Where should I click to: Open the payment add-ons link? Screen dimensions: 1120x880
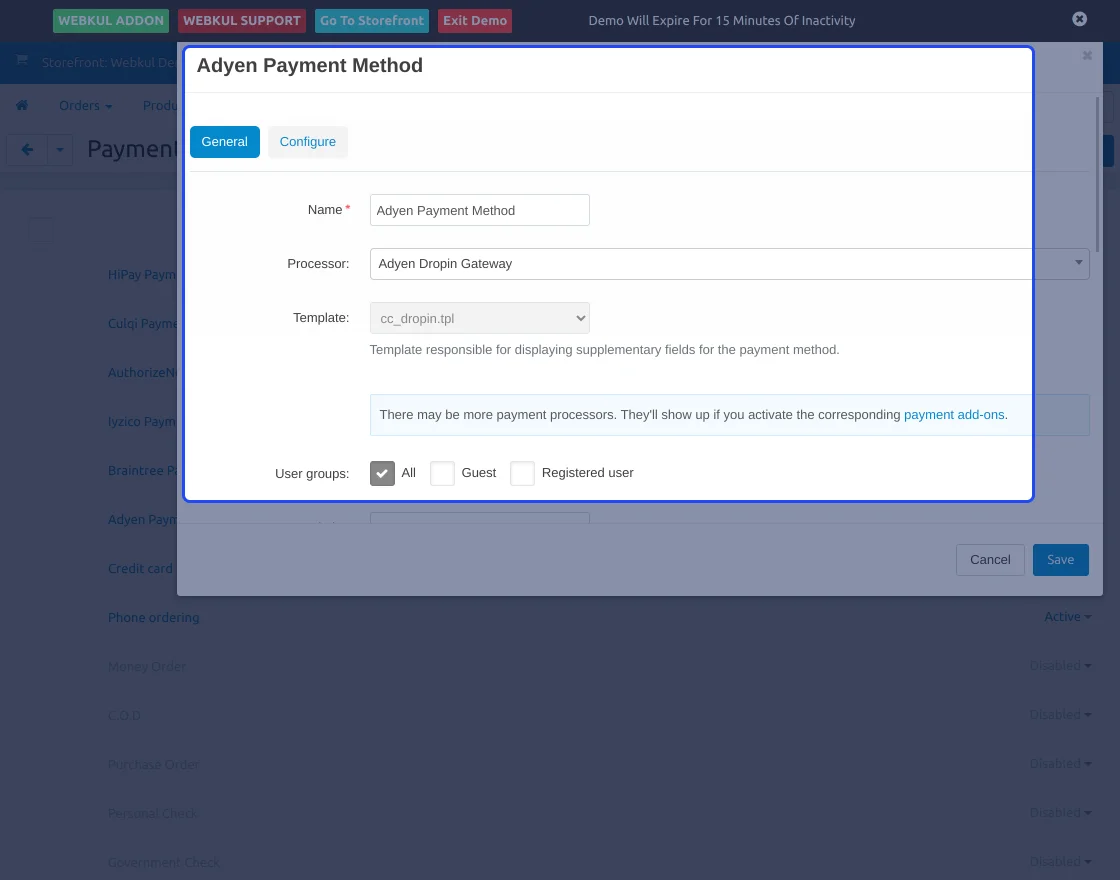point(953,415)
